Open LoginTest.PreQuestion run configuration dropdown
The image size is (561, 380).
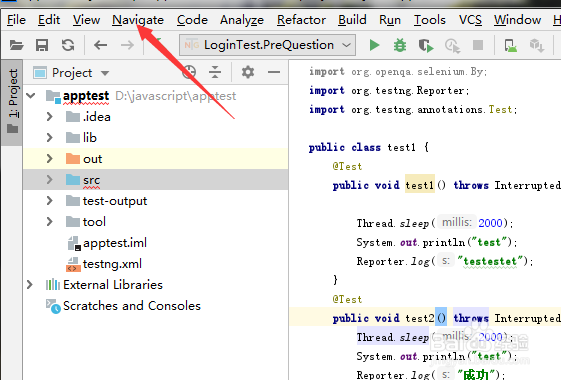coord(268,45)
